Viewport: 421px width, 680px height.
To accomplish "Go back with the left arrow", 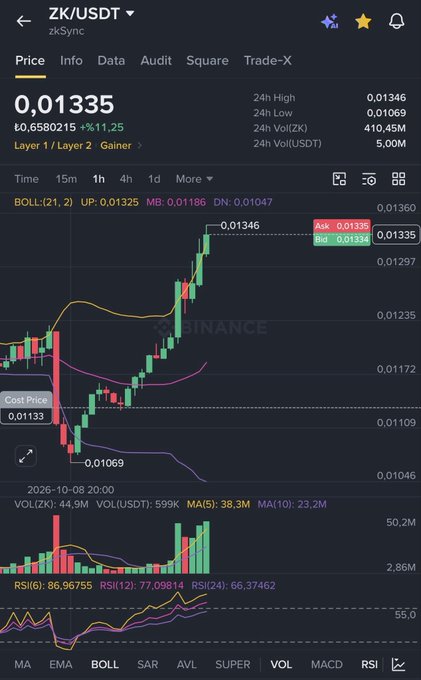I will coord(23,21).
